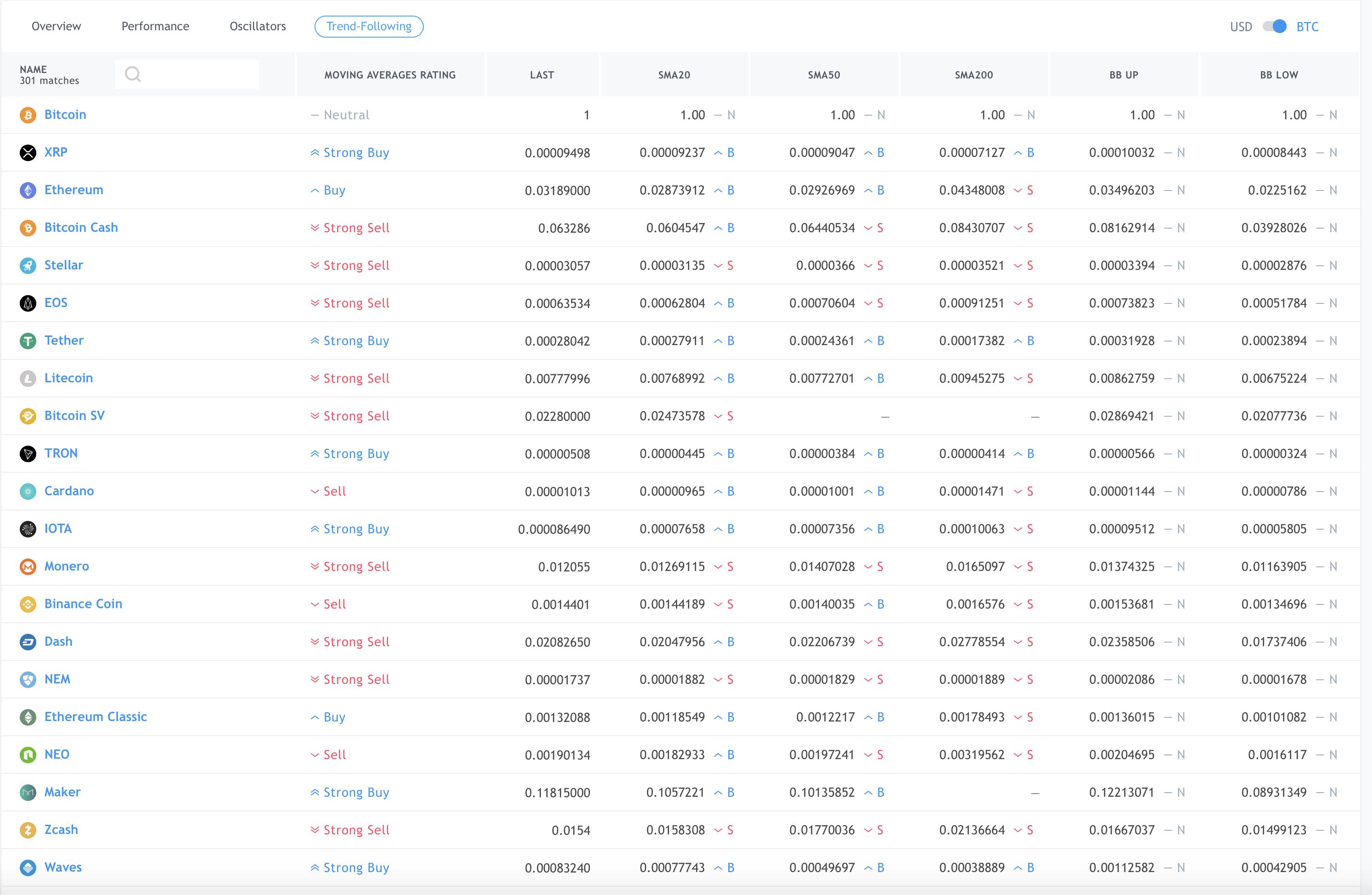Open the Maker link
The width and height of the screenshot is (1372, 895).
coord(63,792)
